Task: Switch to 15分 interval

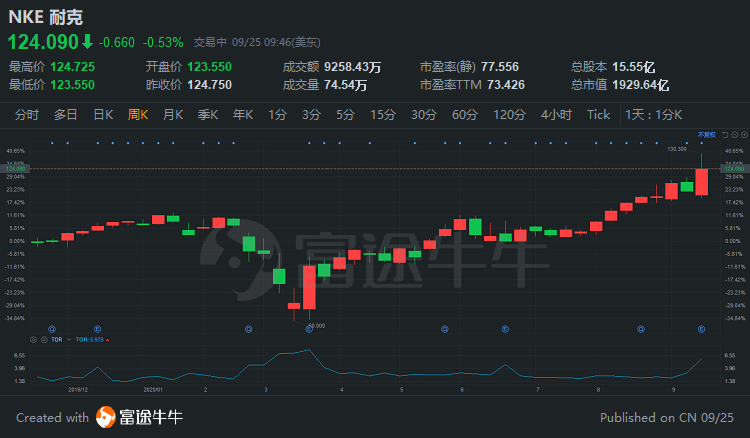Action: [x=383, y=115]
